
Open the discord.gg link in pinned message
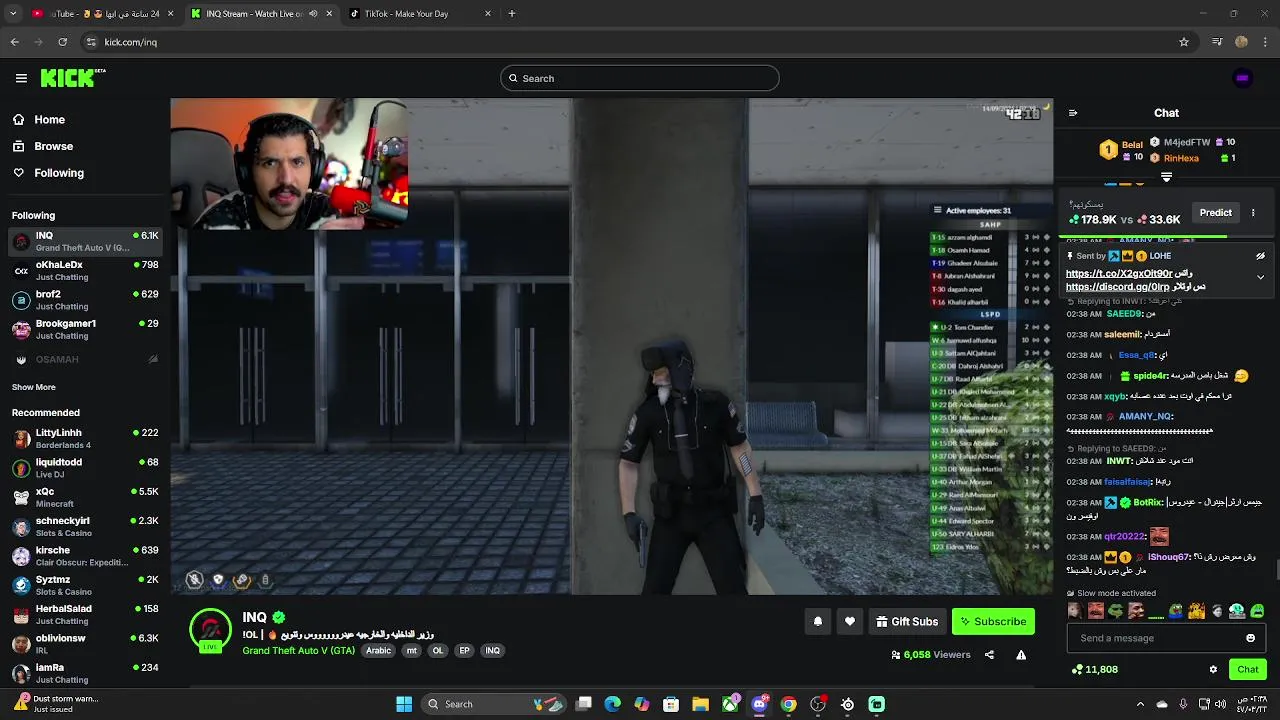click(1117, 287)
